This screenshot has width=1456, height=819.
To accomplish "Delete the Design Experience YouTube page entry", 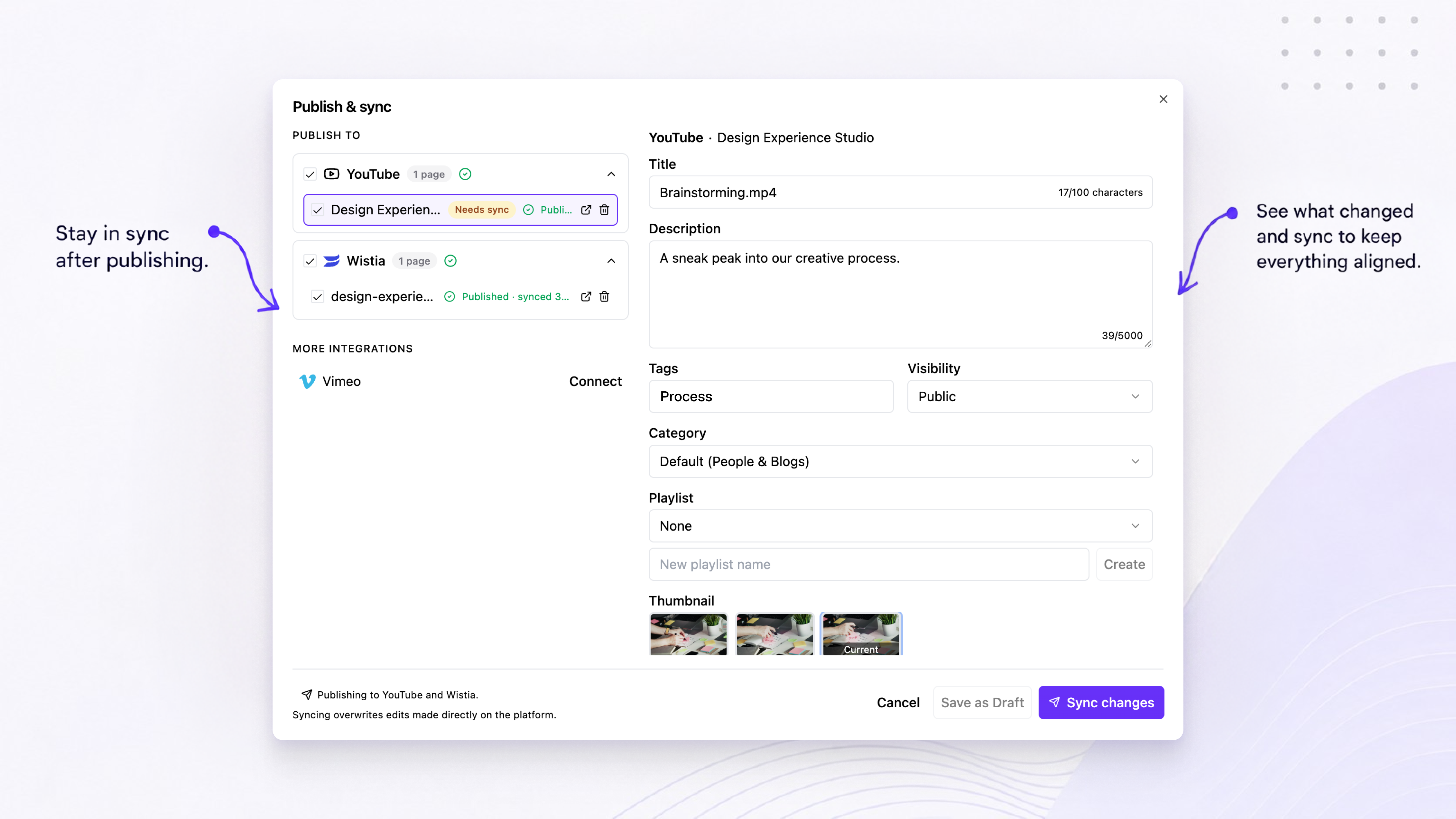I will click(604, 209).
